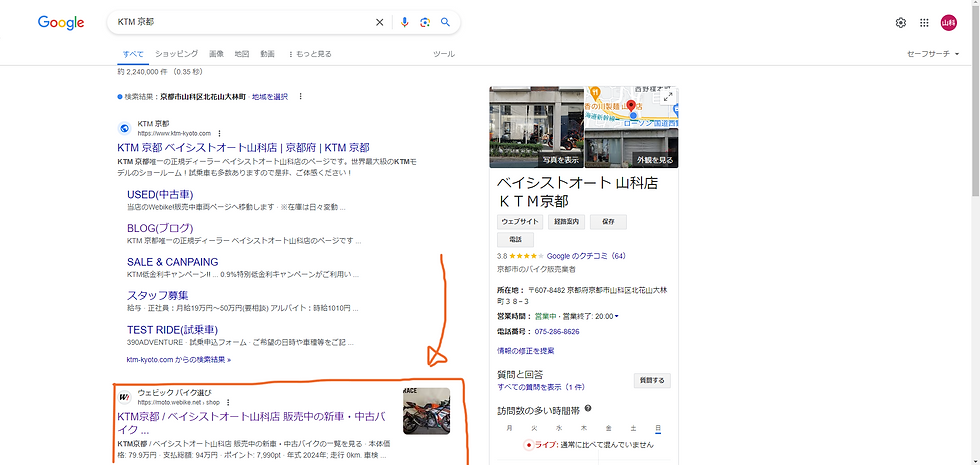
Task: Open the ツール search tools
Action: 444,54
